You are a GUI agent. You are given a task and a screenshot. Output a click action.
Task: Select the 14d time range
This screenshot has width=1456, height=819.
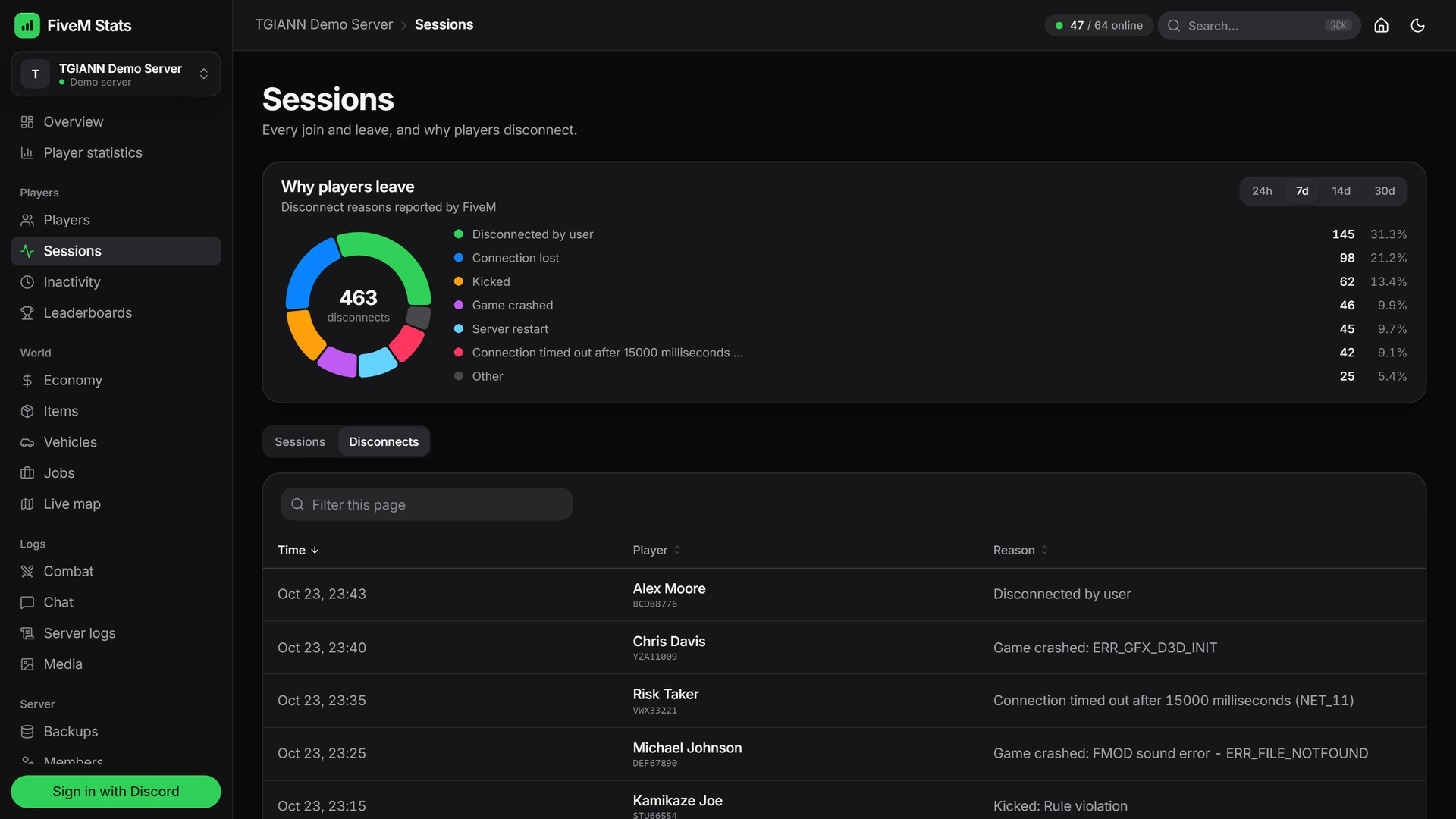[x=1341, y=191]
